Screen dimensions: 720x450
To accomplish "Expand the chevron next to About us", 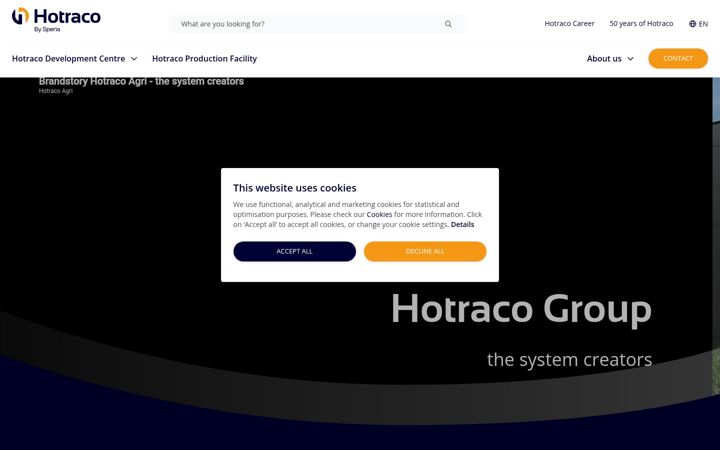I will pos(630,59).
